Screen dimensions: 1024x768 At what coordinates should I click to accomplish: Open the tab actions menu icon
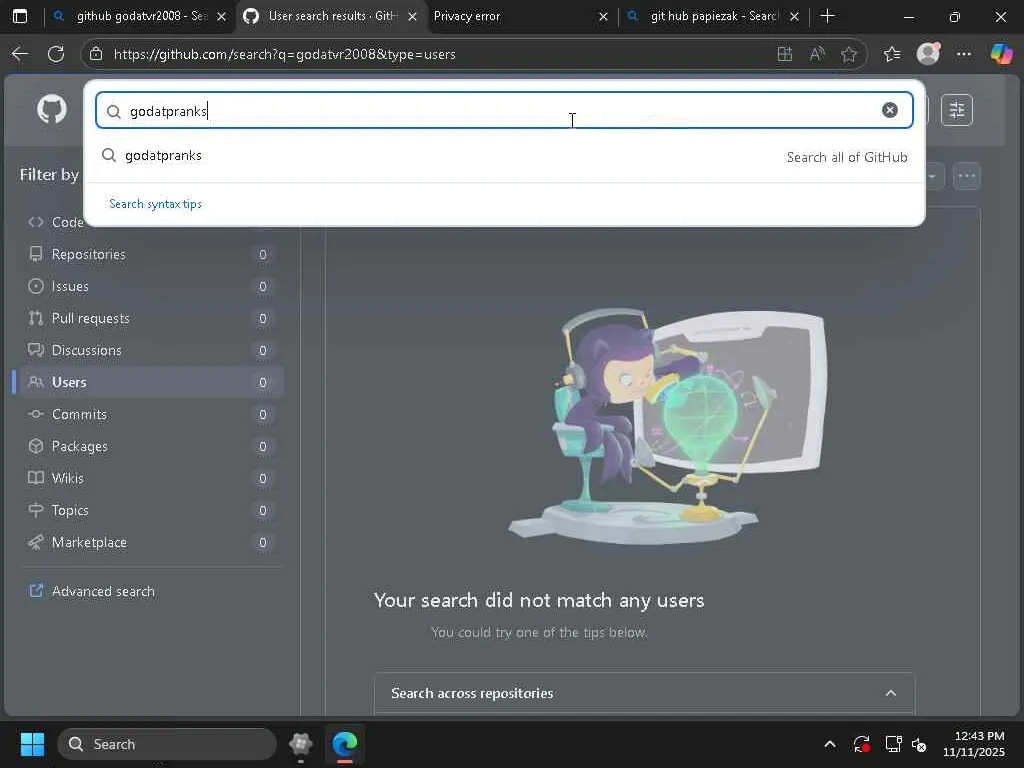[20, 16]
